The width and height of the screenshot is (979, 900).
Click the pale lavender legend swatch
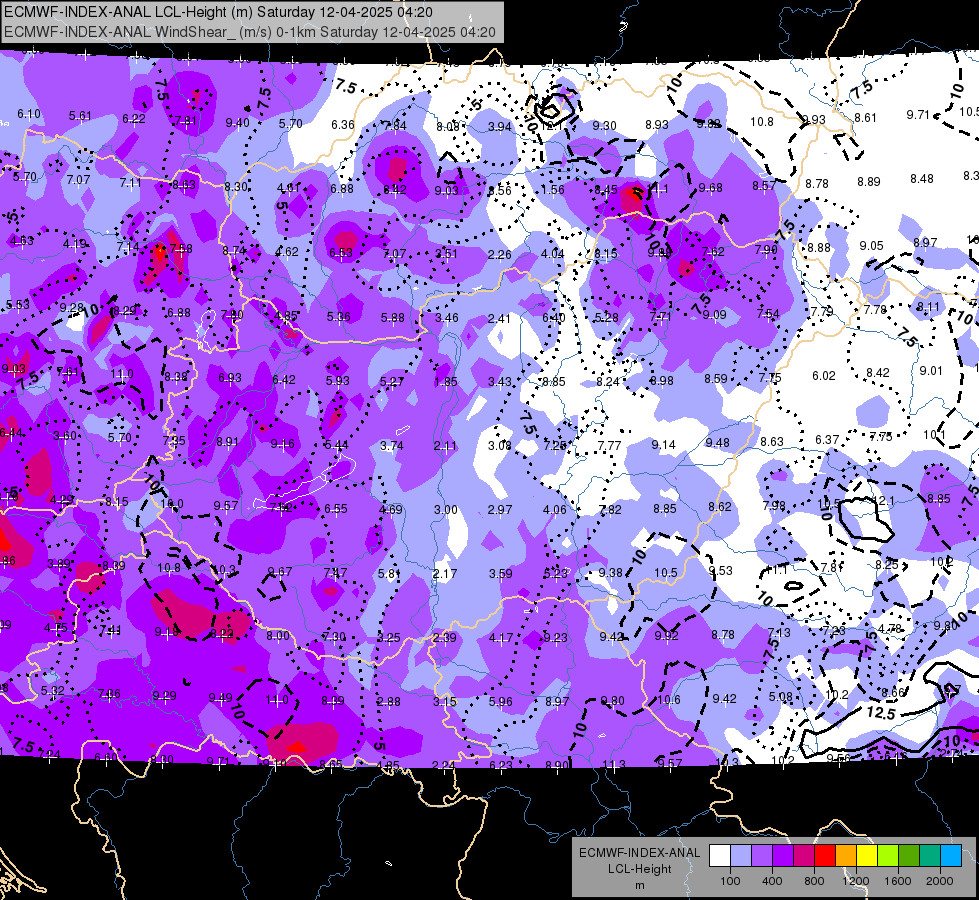(740, 855)
